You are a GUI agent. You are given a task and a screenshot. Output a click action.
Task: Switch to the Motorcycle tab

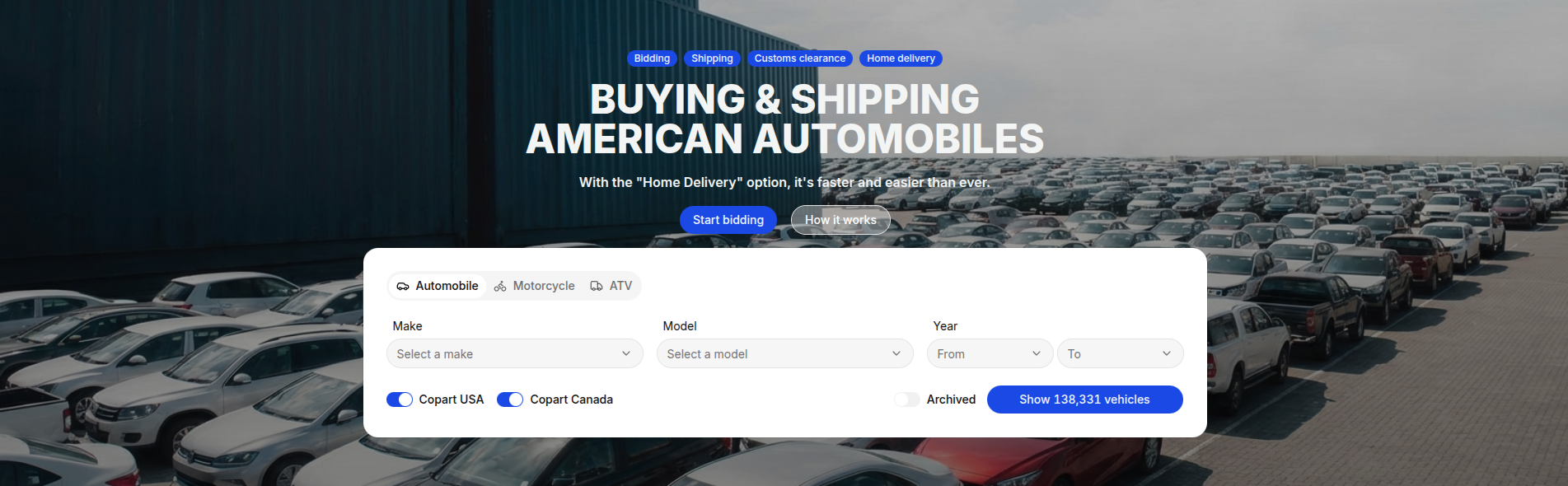coord(535,286)
